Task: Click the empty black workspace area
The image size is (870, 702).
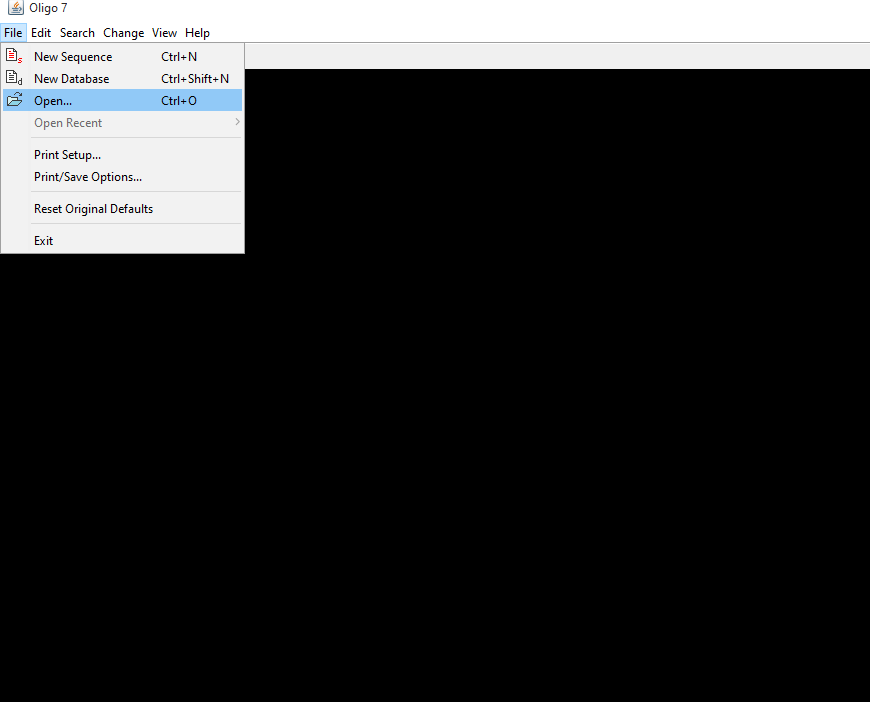Action: [x=550, y=400]
